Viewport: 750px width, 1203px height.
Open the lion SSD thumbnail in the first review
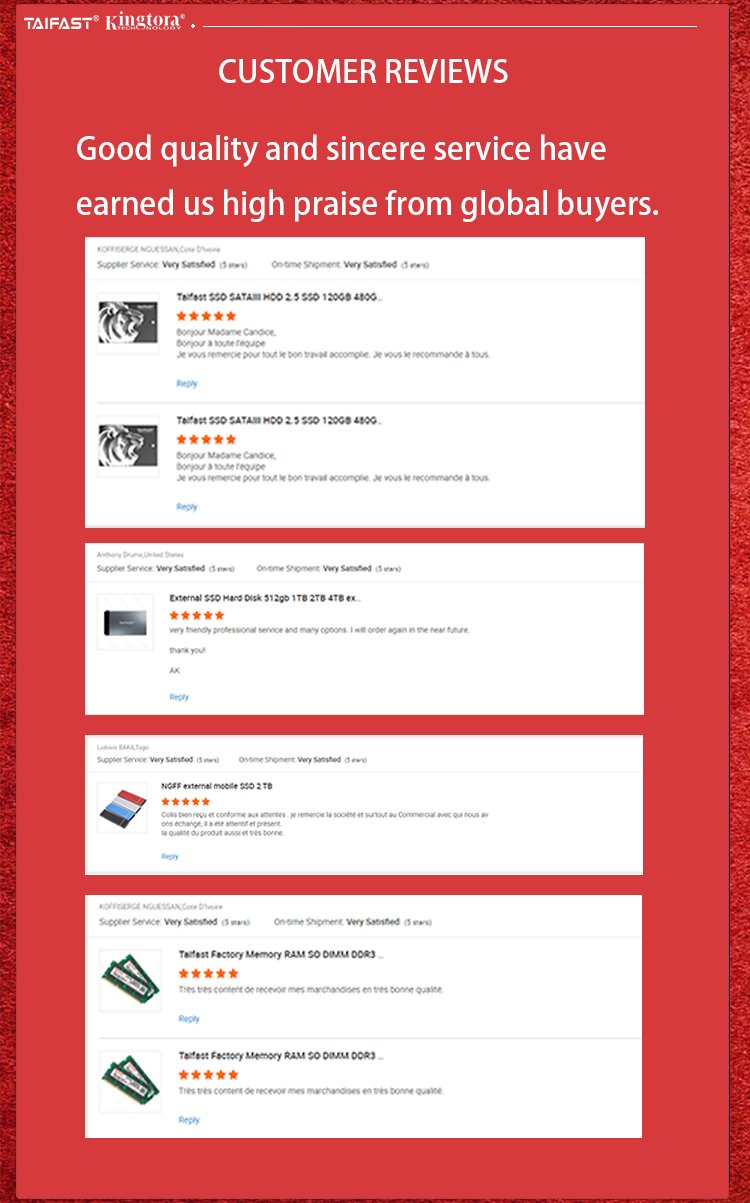128,322
